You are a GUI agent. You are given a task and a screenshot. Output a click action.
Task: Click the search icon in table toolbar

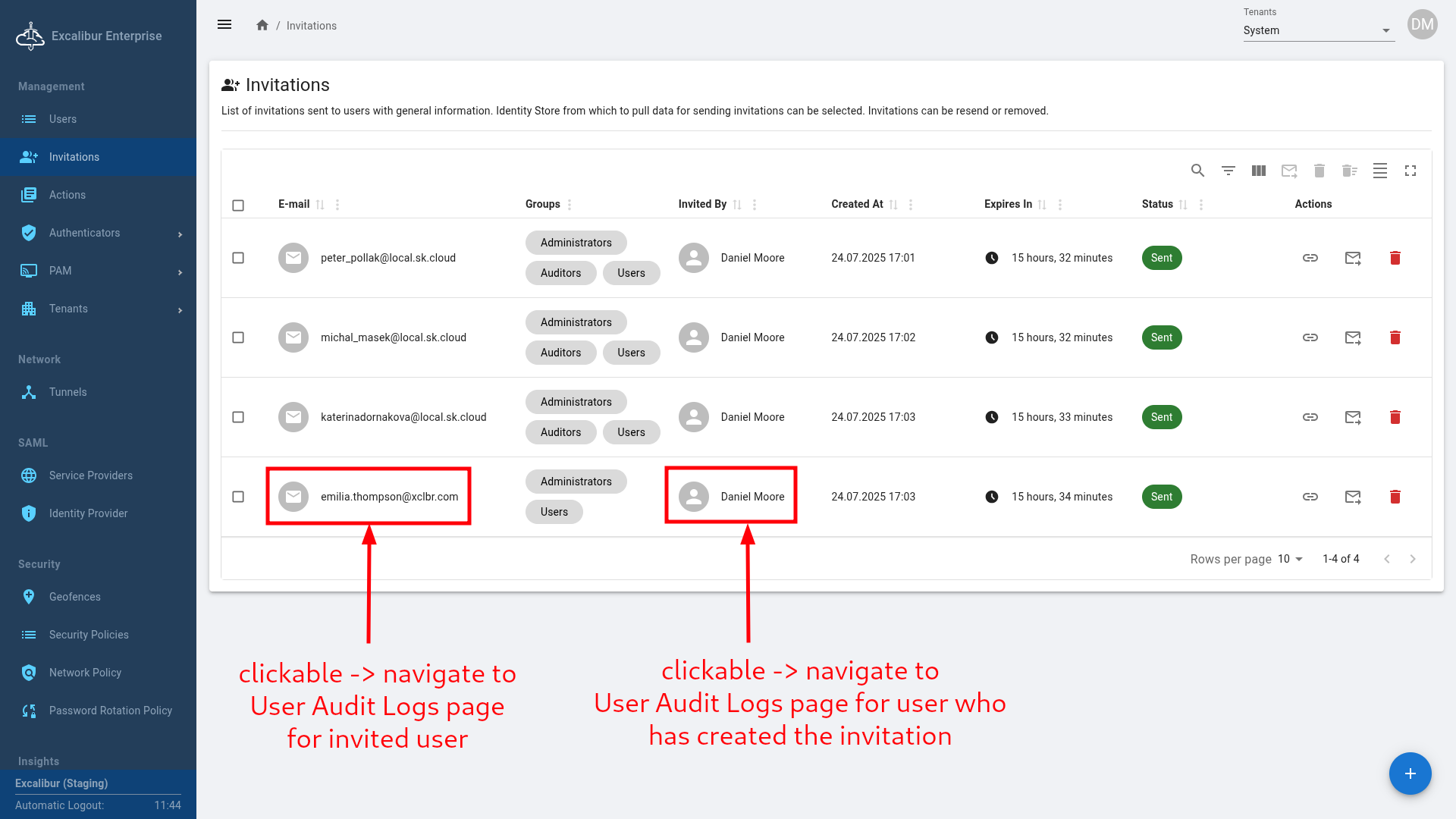tap(1197, 171)
